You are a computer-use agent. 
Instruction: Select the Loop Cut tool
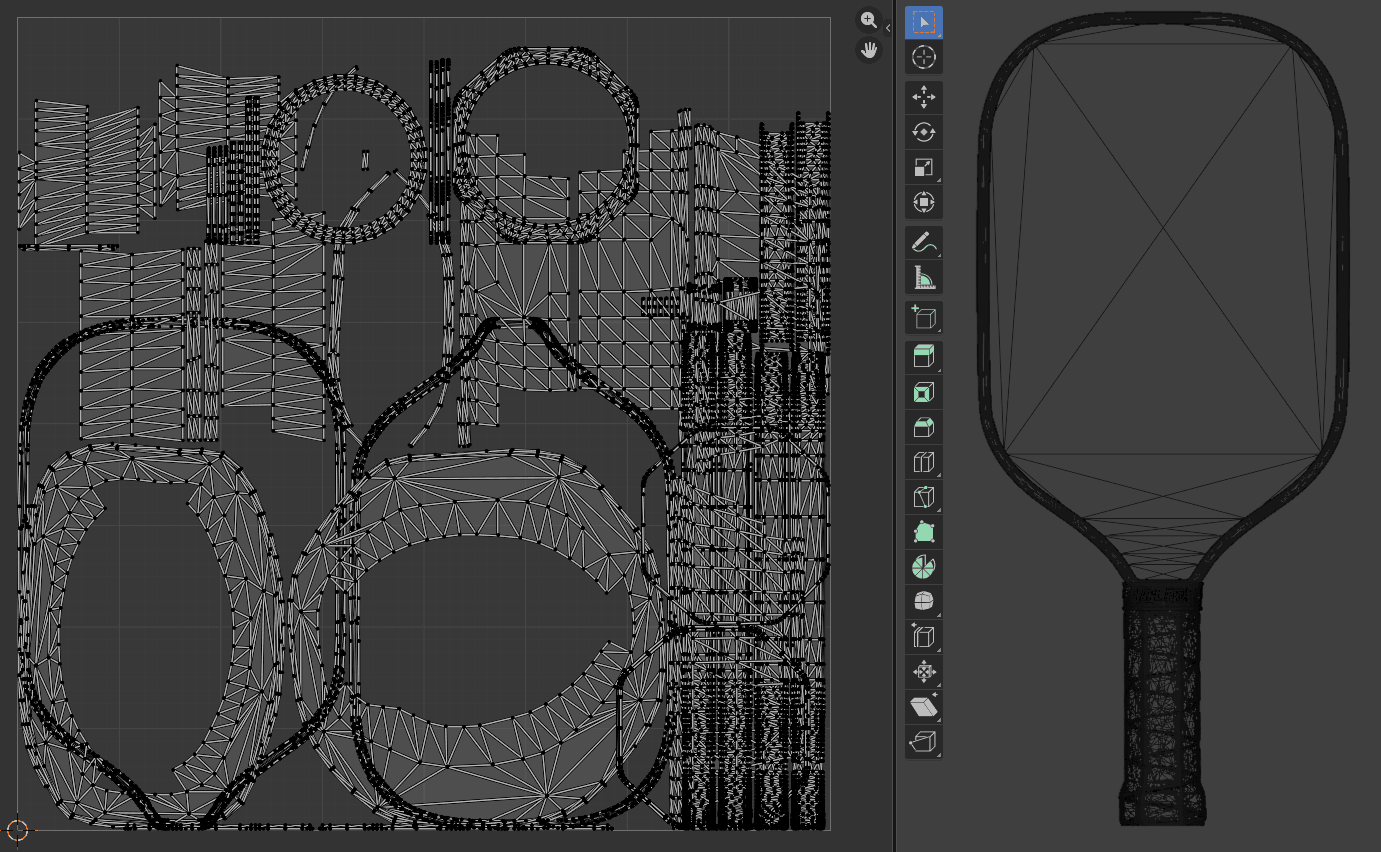pyautogui.click(x=923, y=461)
